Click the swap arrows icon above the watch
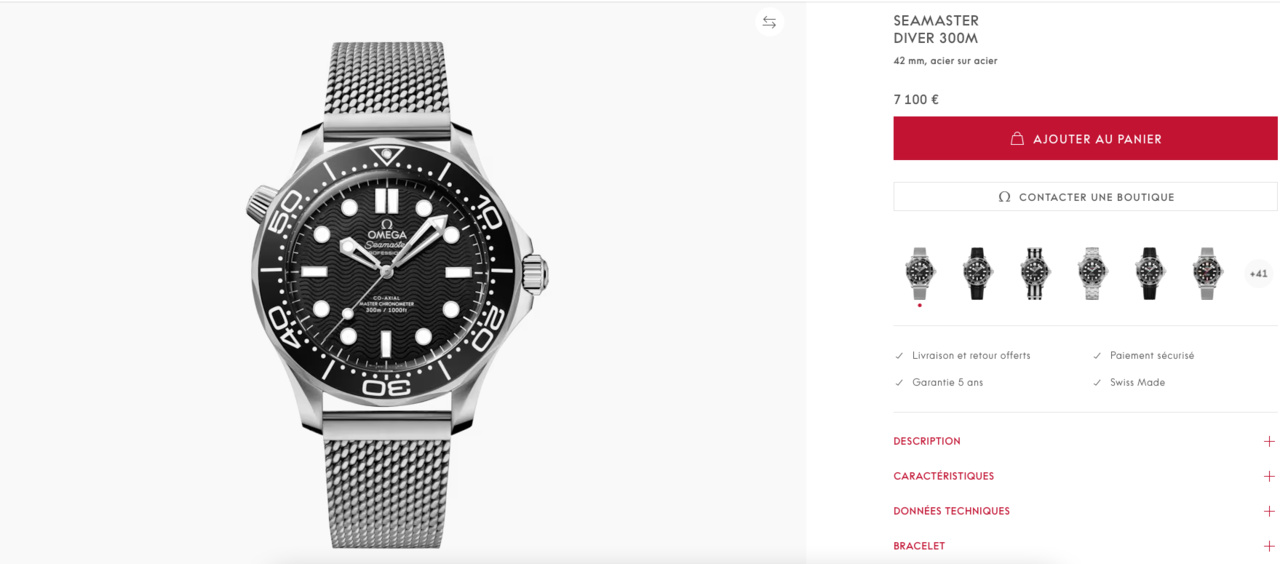 pyautogui.click(x=769, y=22)
